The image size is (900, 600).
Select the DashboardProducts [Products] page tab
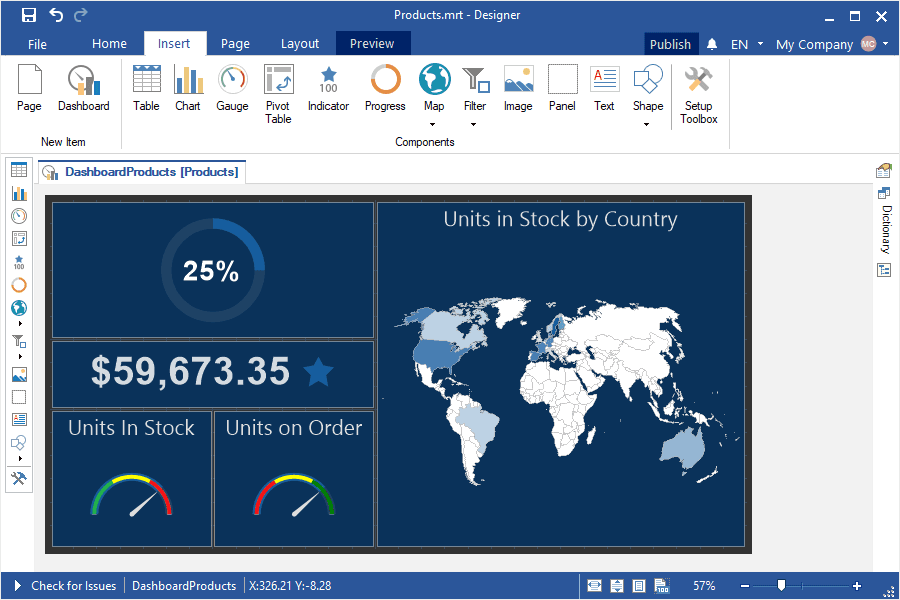142,172
